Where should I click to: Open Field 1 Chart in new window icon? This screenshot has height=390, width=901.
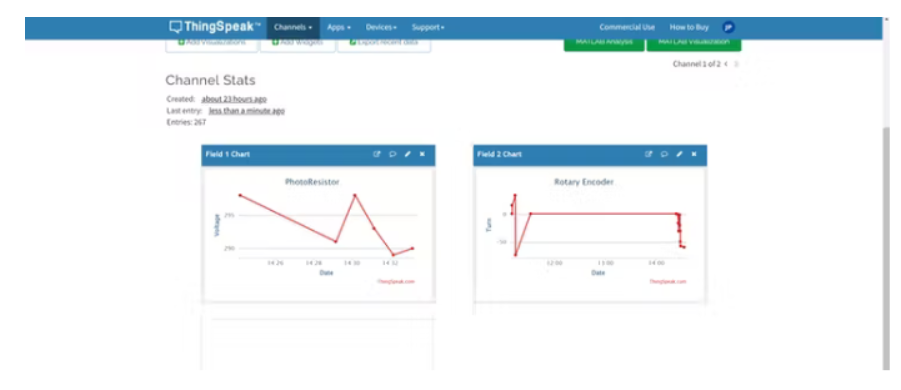point(377,154)
